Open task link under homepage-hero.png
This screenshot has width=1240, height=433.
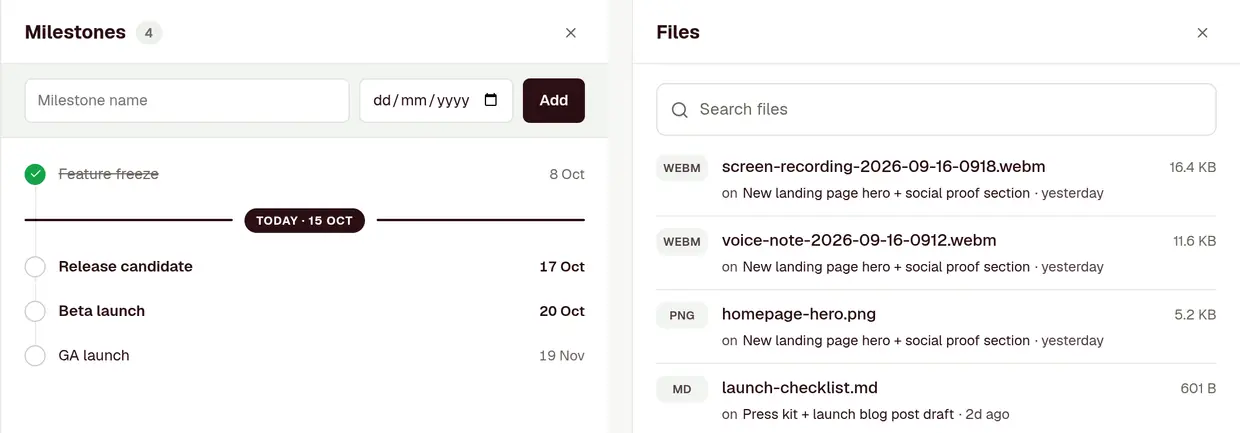886,340
